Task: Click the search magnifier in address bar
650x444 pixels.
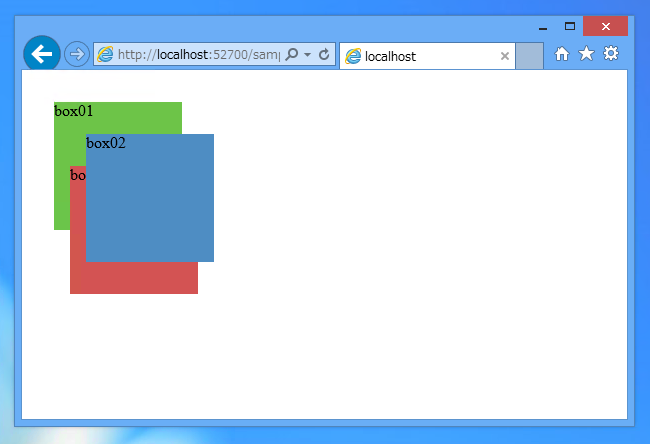Action: coord(292,54)
